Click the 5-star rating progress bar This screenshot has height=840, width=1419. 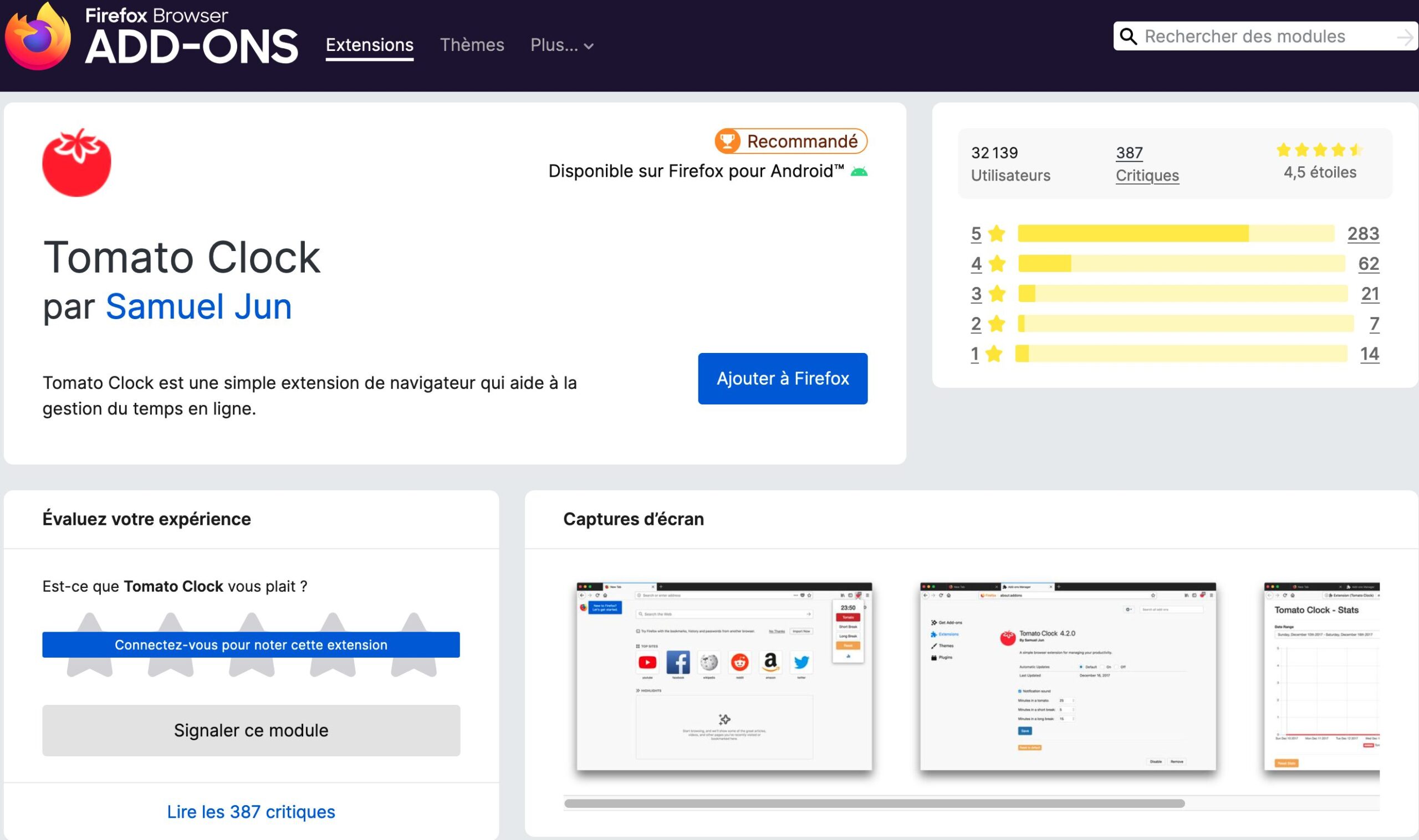pos(1176,233)
